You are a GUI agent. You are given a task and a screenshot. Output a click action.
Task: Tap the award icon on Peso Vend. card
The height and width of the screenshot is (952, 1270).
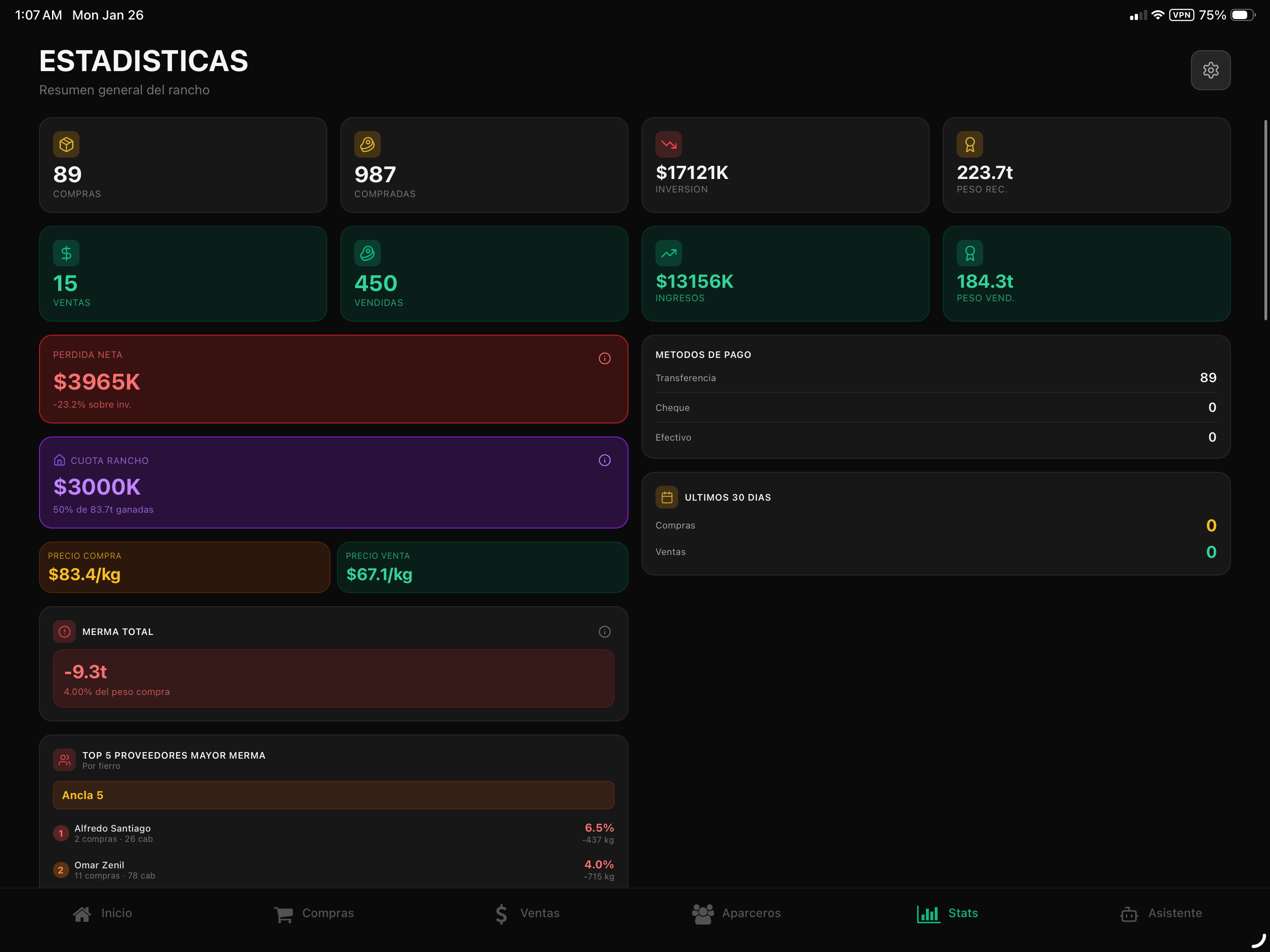tap(970, 253)
